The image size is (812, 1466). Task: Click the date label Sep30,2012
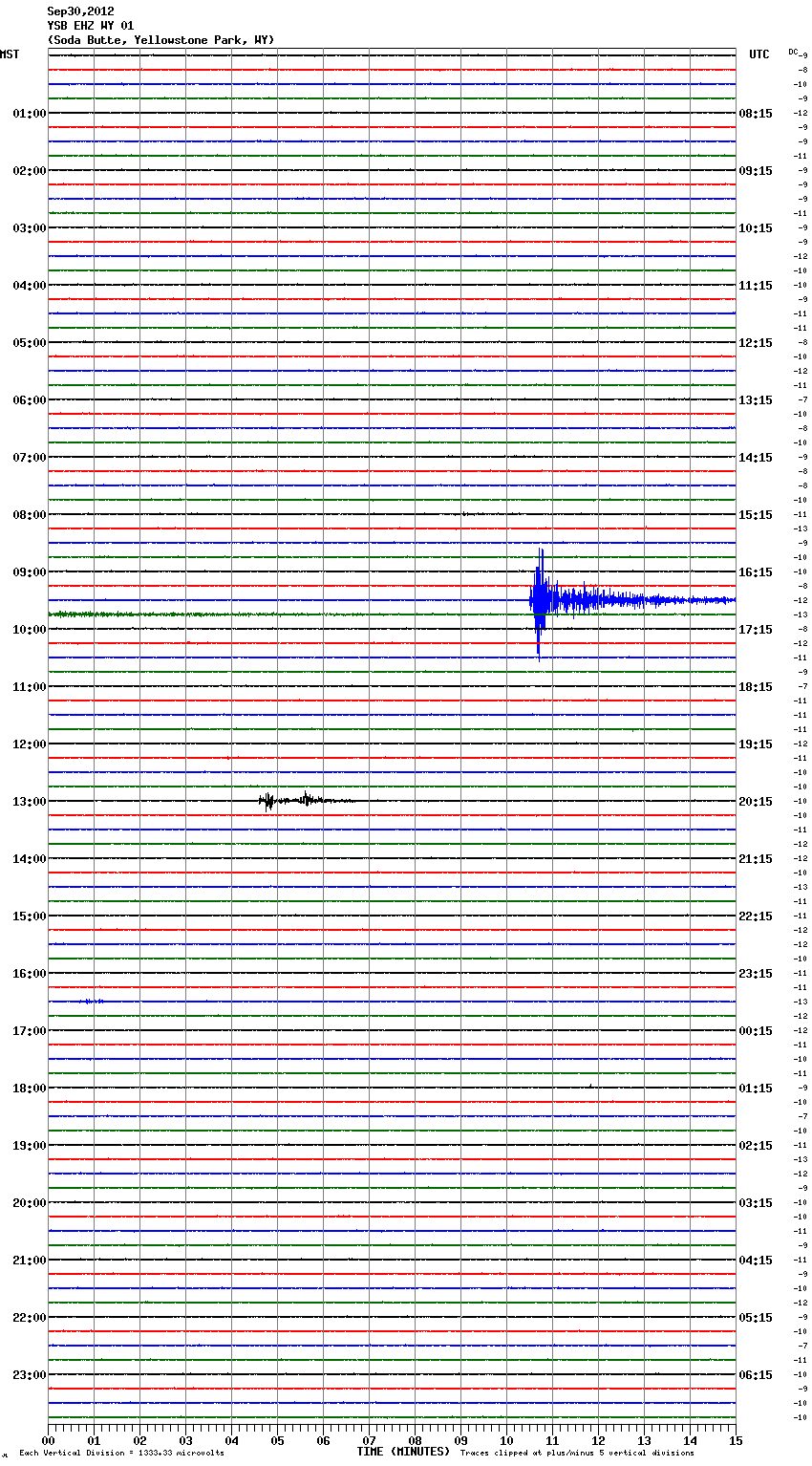80,11
